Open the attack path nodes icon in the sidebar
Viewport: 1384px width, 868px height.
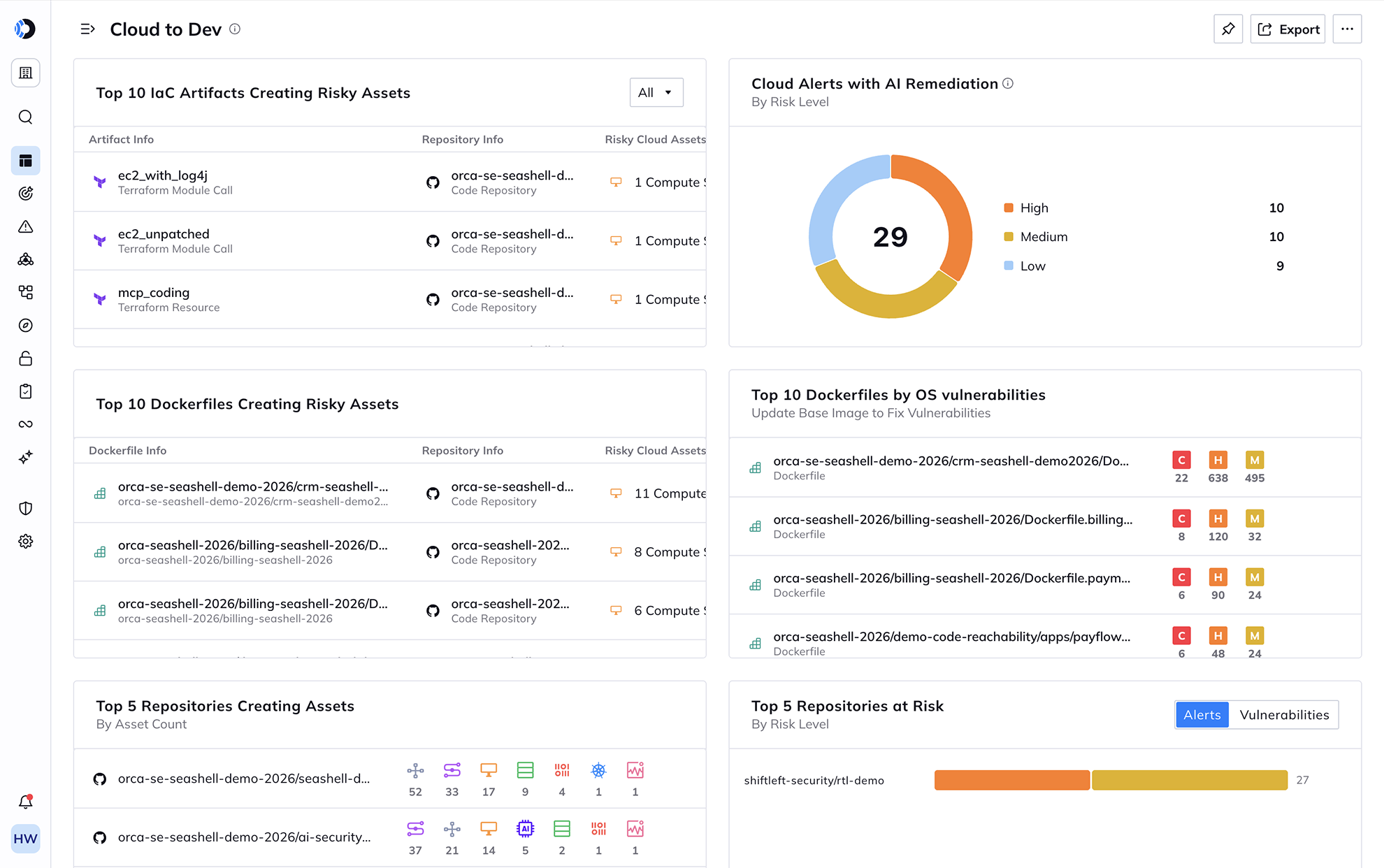click(25, 259)
